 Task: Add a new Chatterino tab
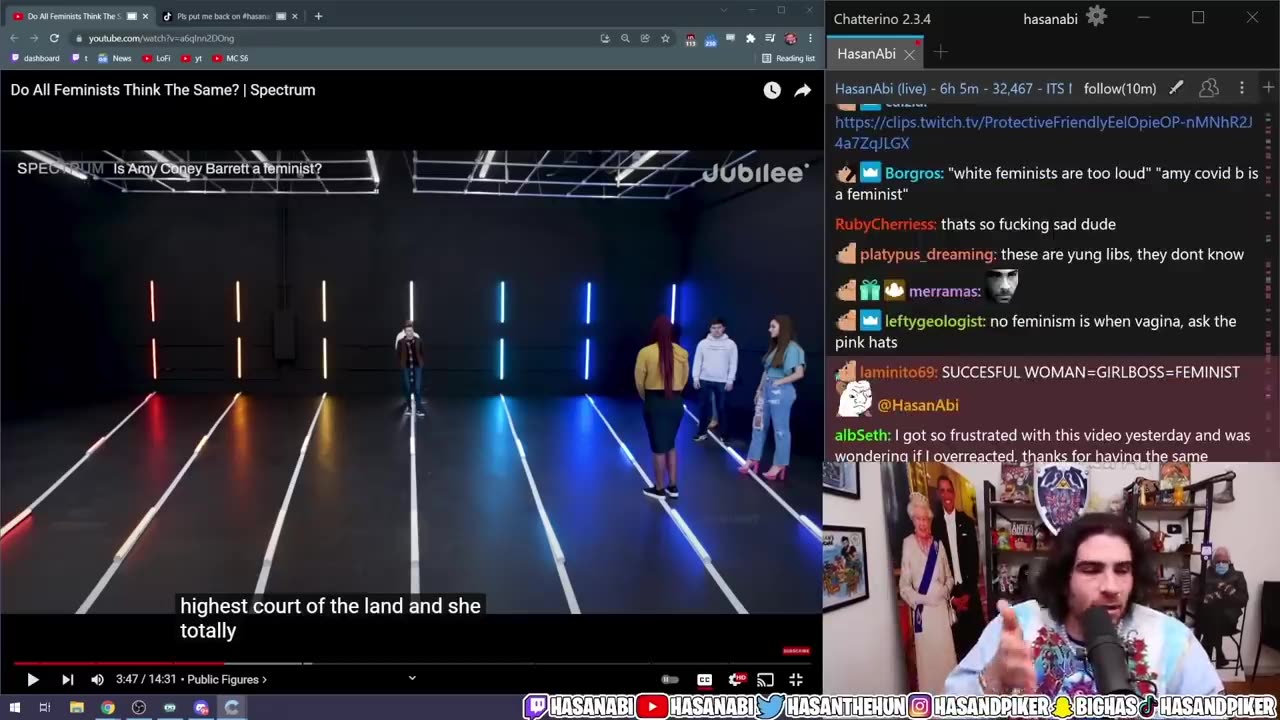pos(940,52)
